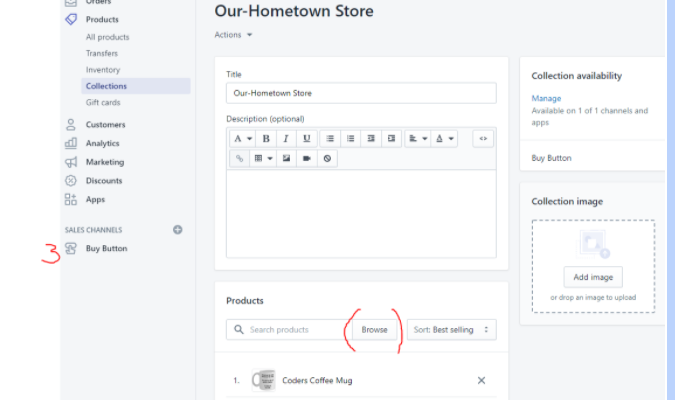Image resolution: width=700 pixels, height=400 pixels.
Task: Select Collections in the sidebar
Action: point(136,86)
